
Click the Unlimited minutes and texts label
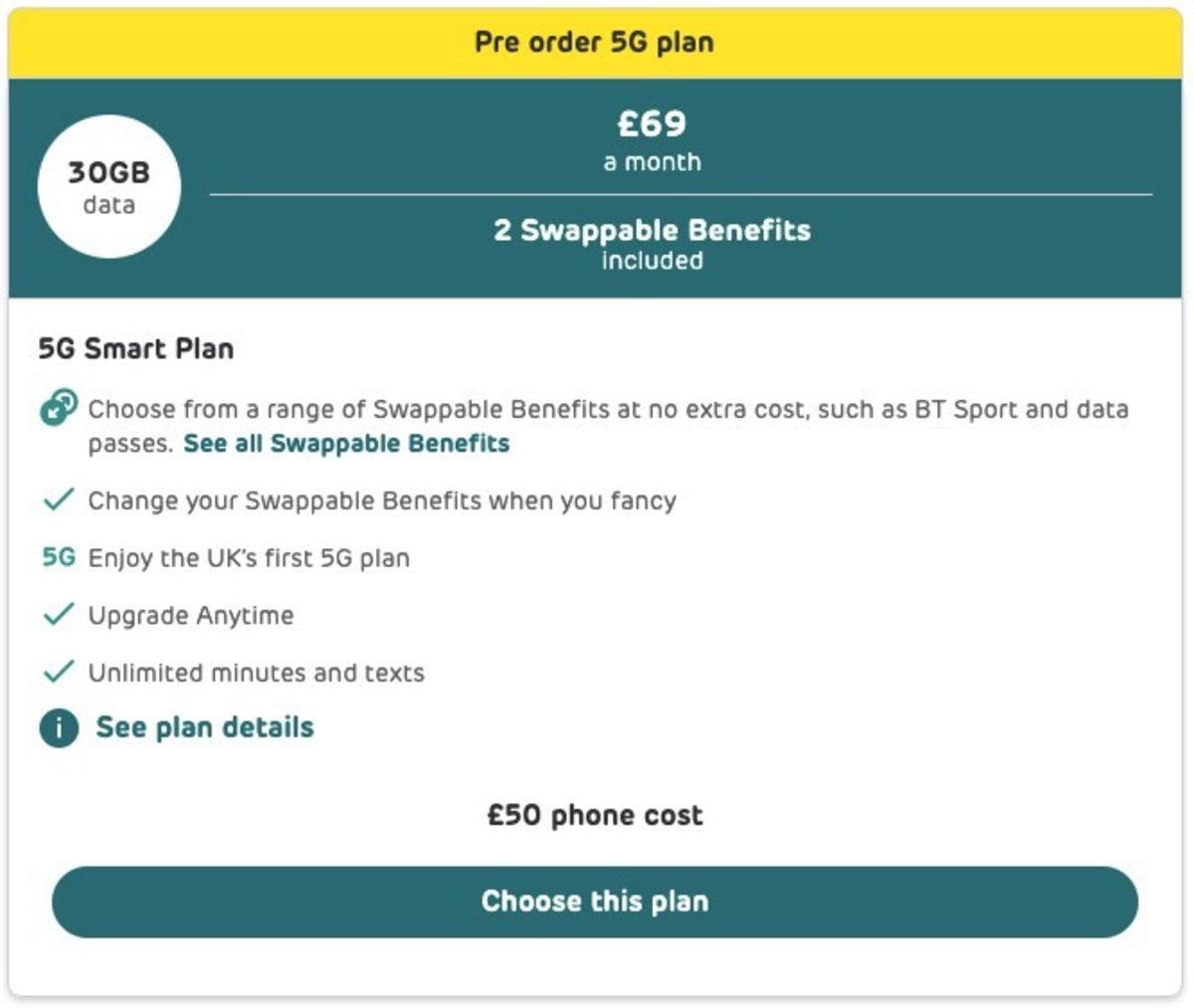tap(256, 673)
